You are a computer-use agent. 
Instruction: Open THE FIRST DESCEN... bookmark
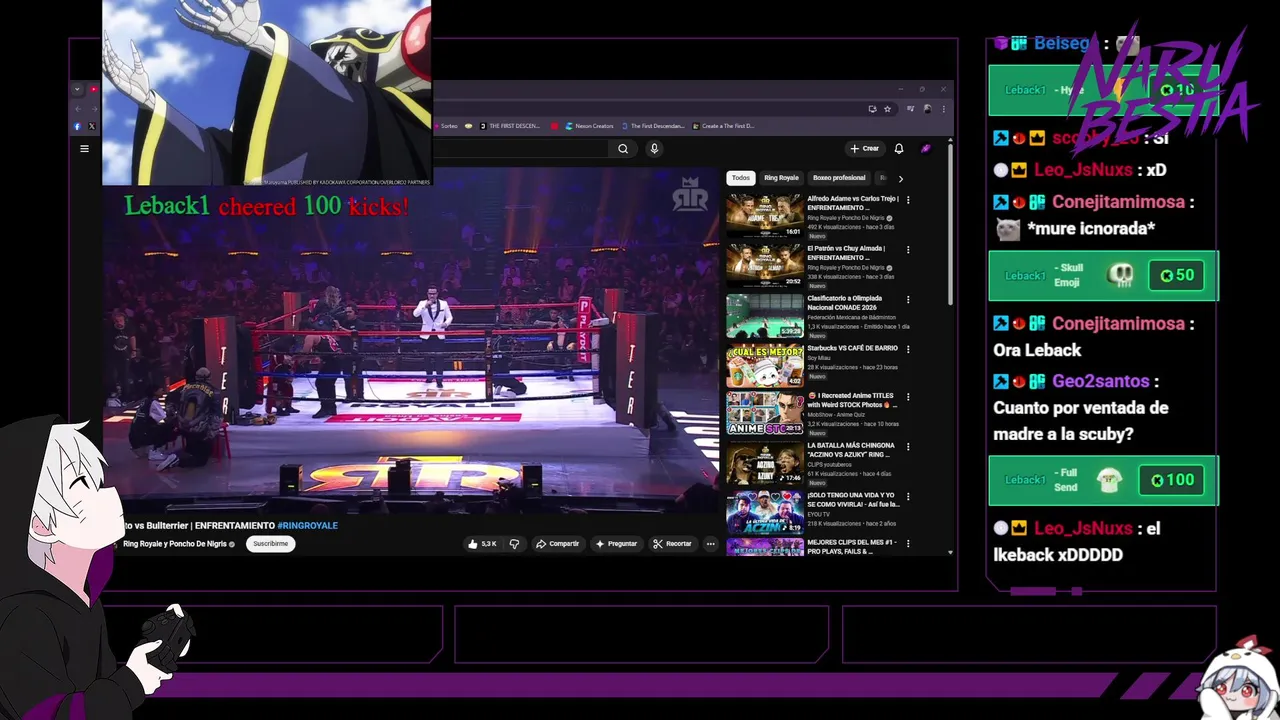point(510,126)
